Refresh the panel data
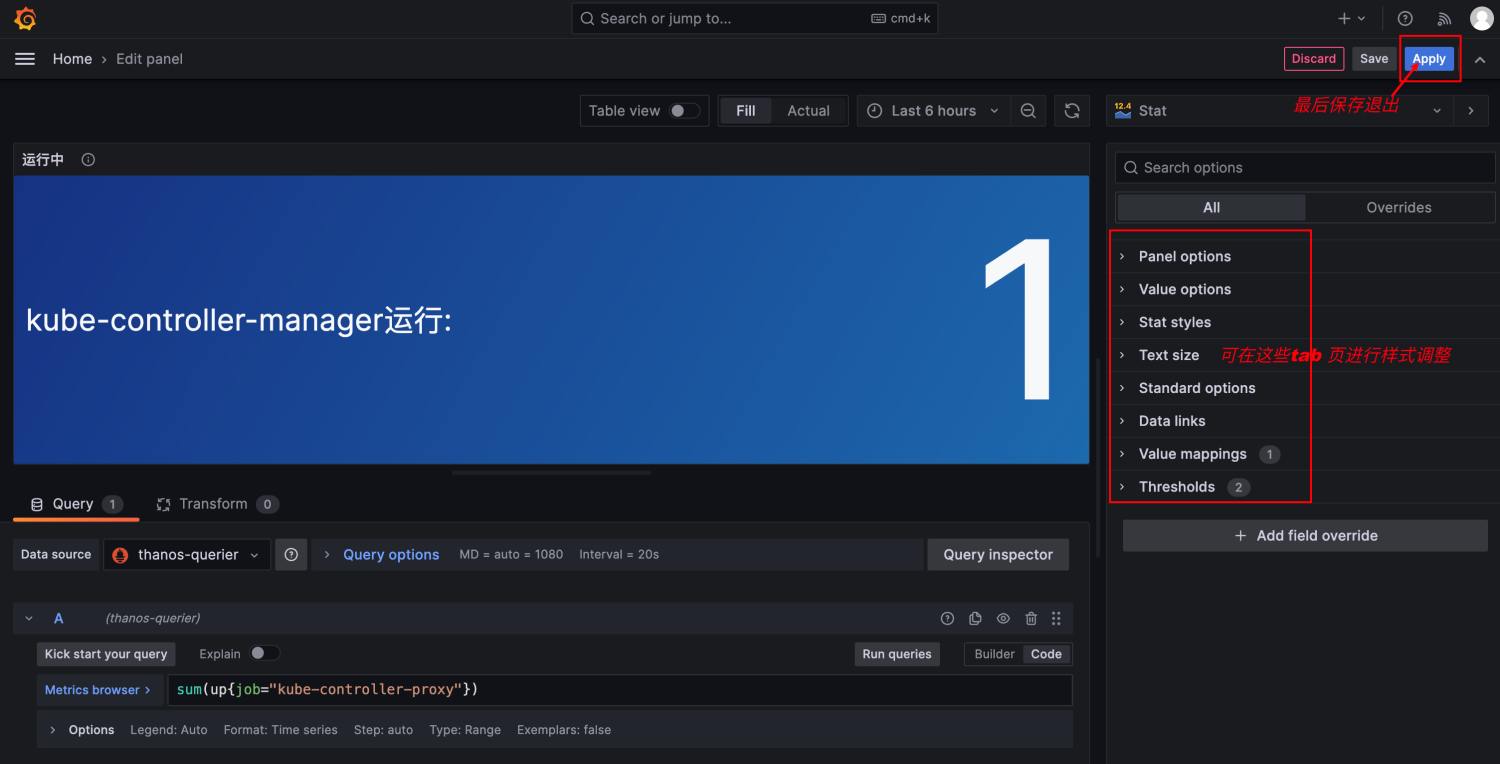Screen dimensions: 1500x764 coord(1072,111)
